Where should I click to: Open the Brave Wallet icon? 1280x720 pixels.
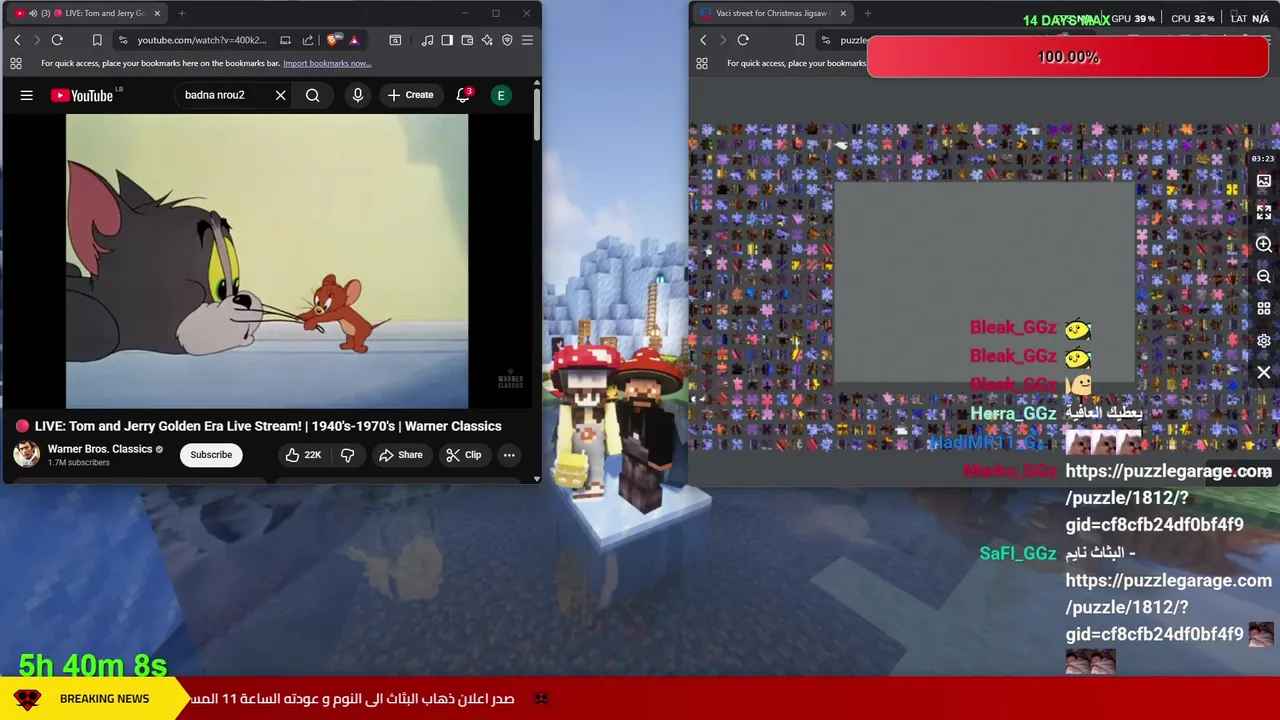pyautogui.click(x=467, y=40)
